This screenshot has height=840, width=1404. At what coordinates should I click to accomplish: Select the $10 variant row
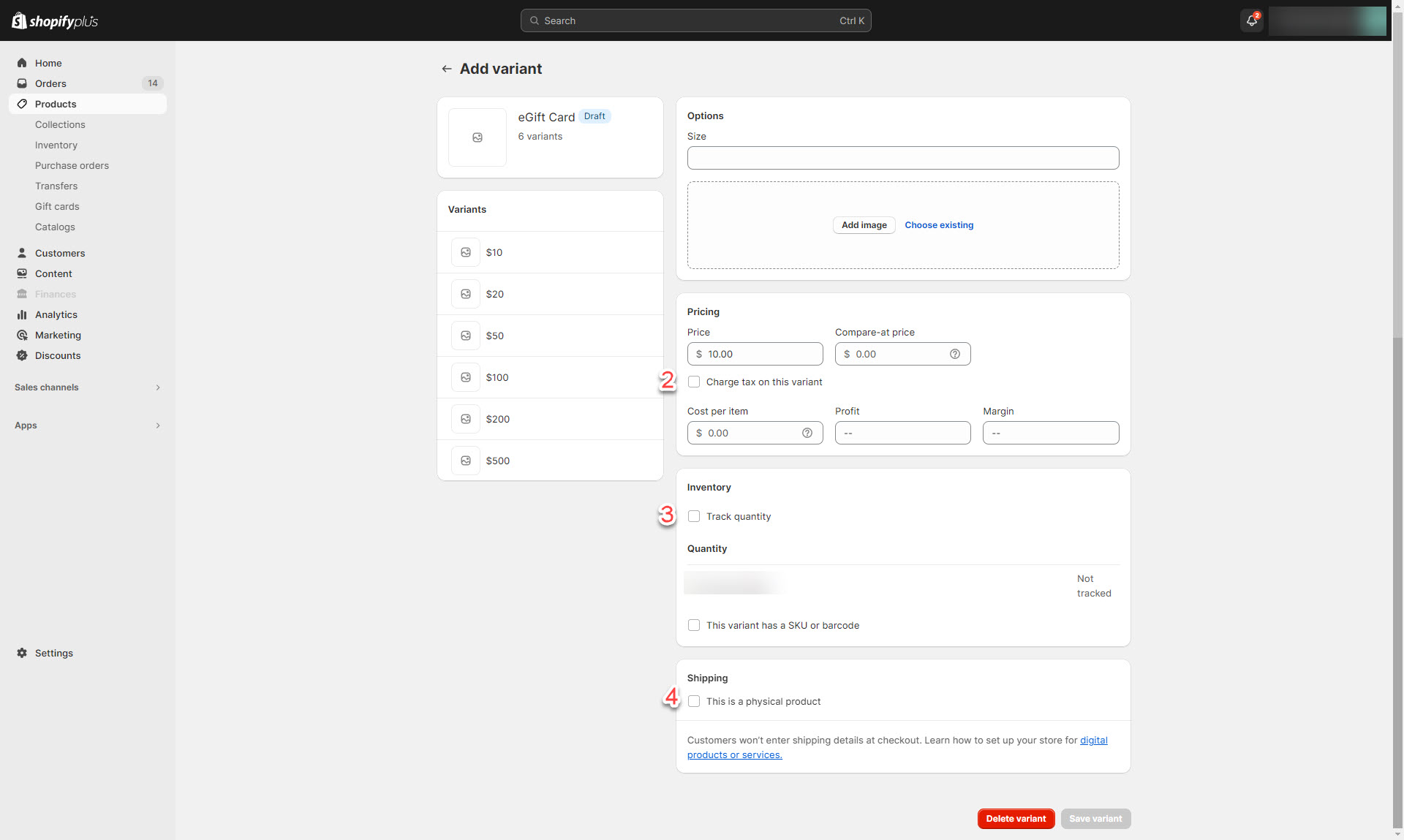click(550, 252)
